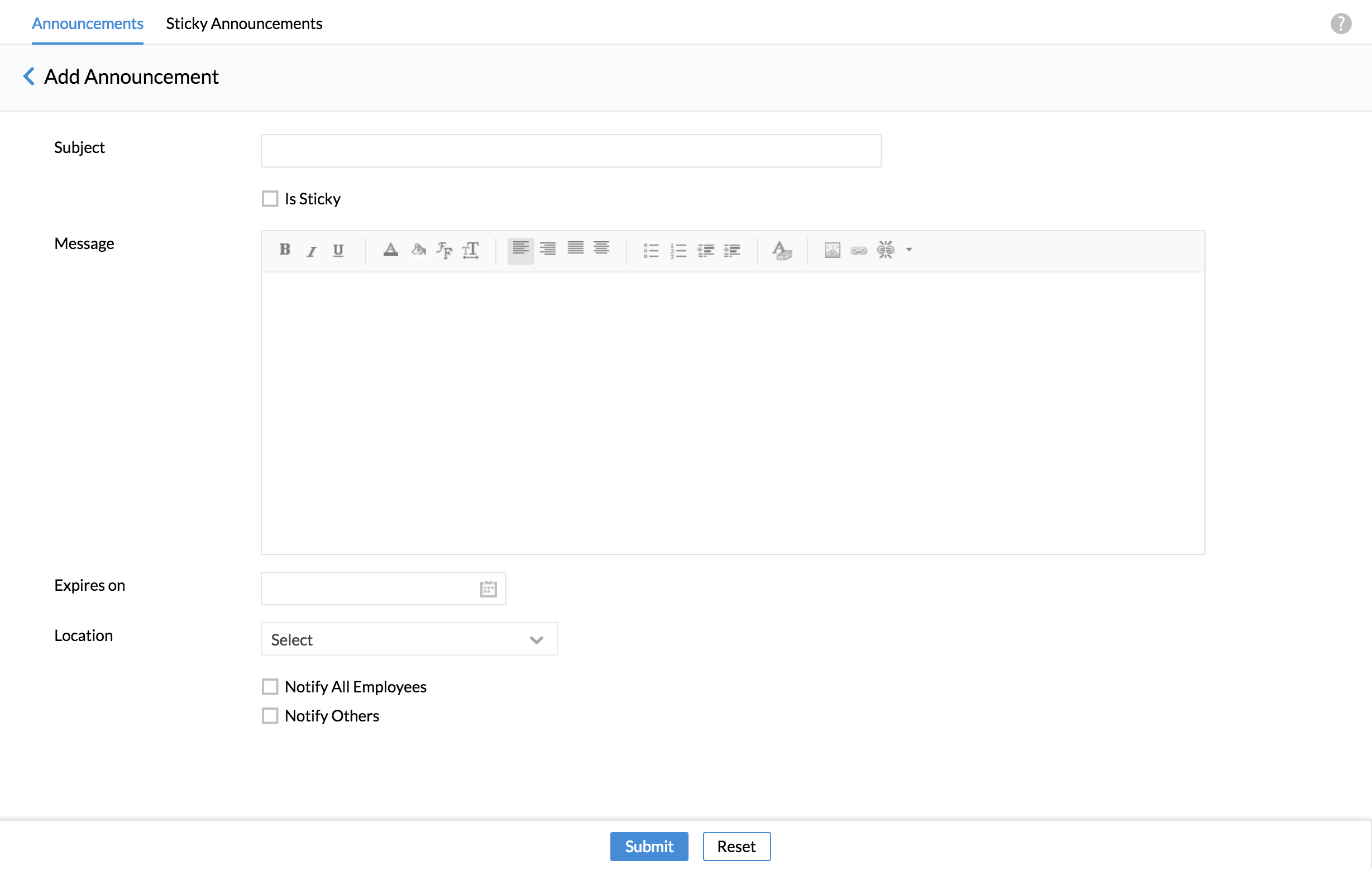Image resolution: width=1372 pixels, height=875 pixels.
Task: Toggle bold formatting in message editor
Action: pos(285,250)
